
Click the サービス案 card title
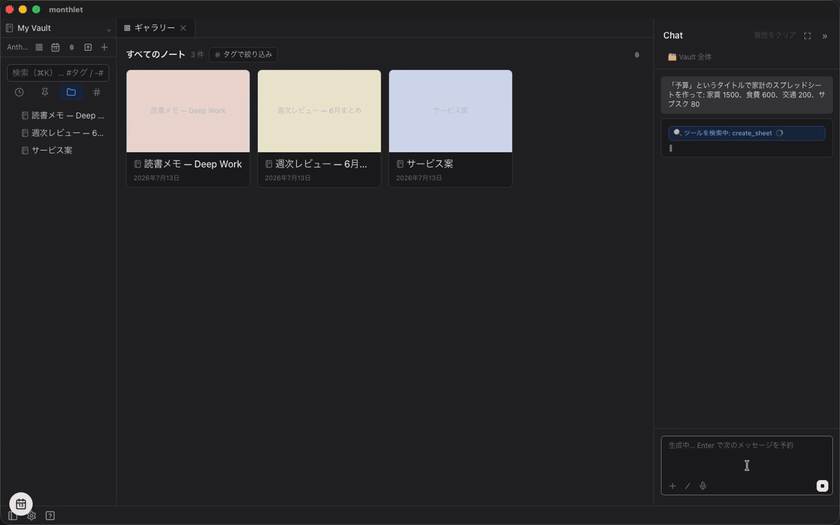tap(430, 164)
